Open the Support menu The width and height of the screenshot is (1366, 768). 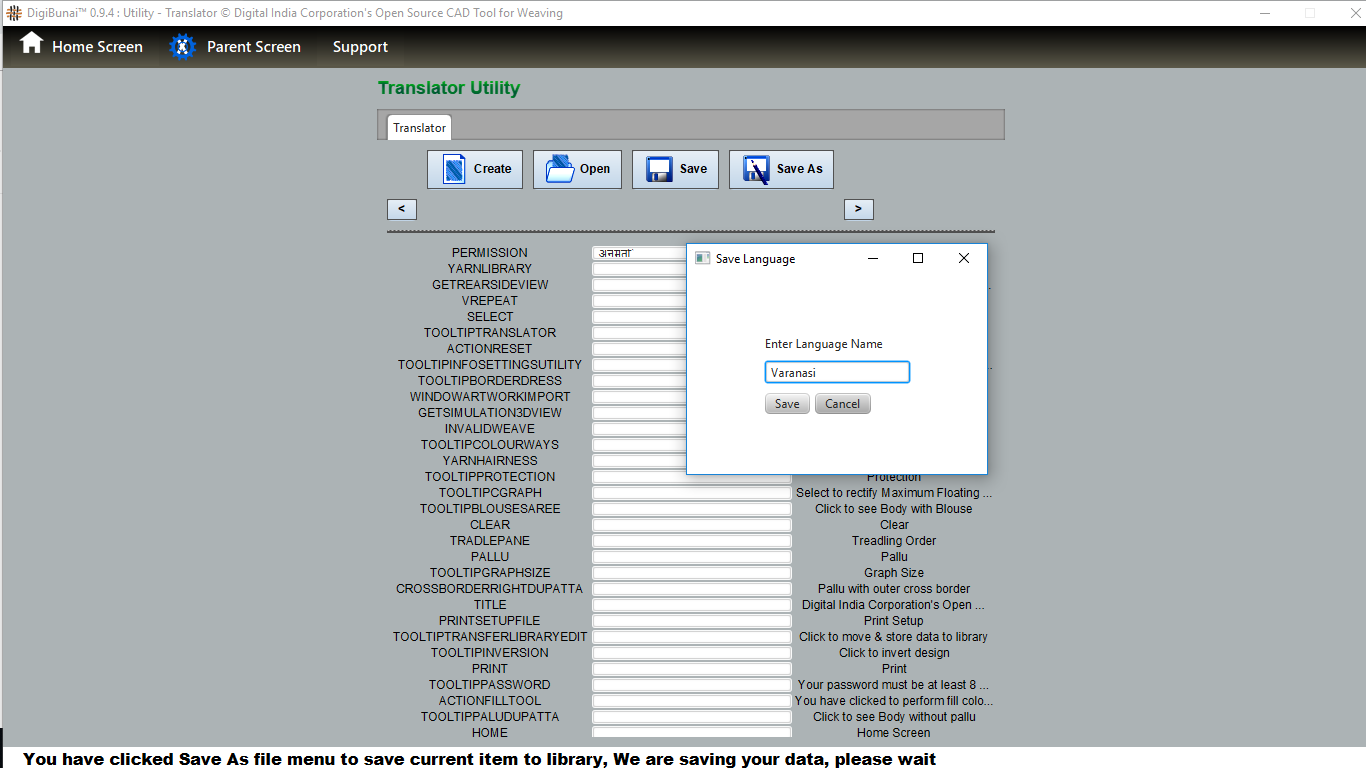pos(360,47)
